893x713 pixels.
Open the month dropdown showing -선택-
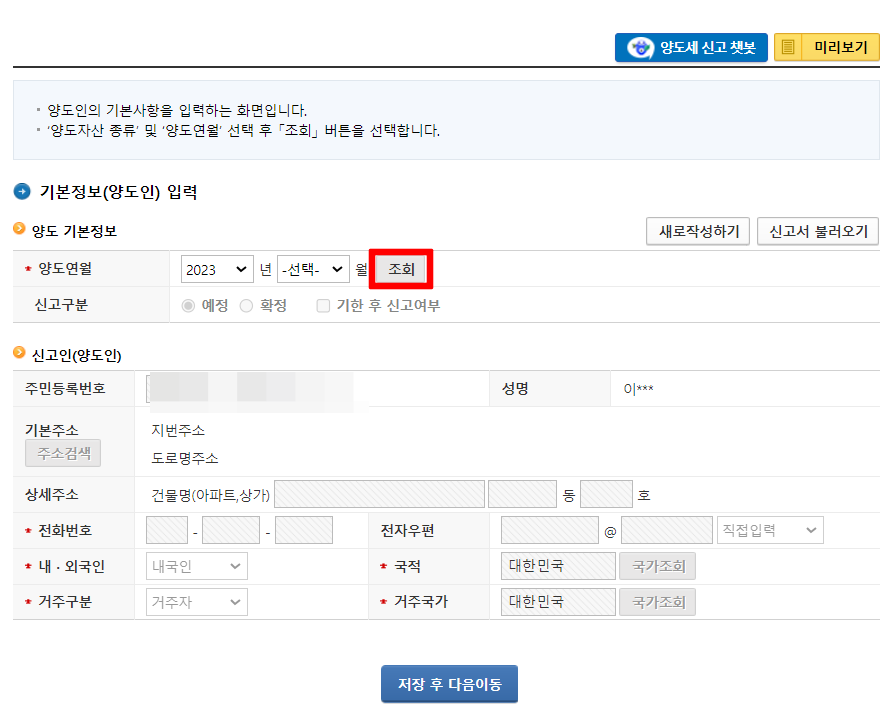(311, 267)
